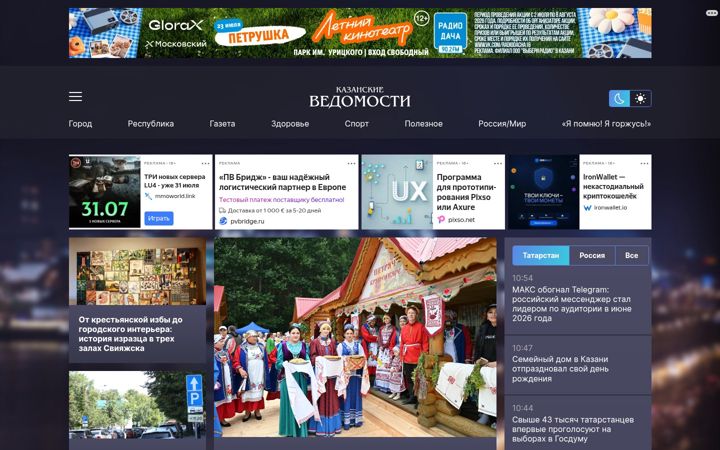Click the pvbridge.ru favicon icon

(223, 221)
